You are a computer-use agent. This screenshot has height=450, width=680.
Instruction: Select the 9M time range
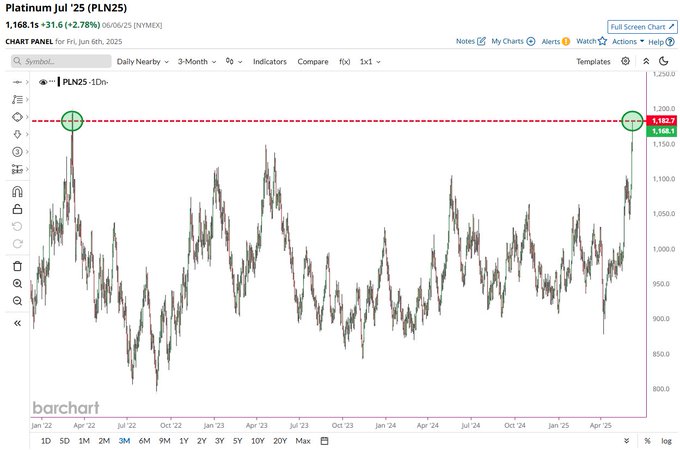point(164,441)
